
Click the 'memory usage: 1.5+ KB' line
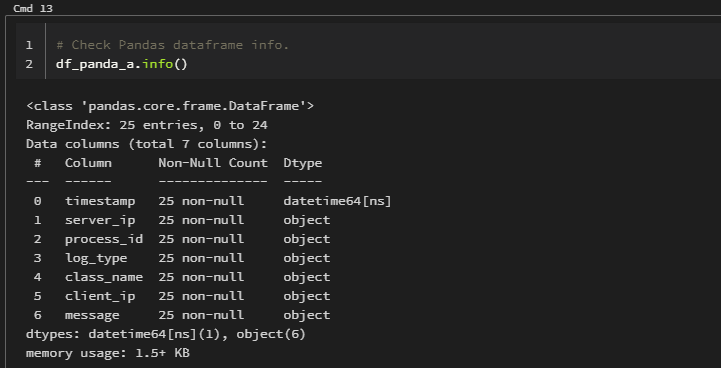coord(108,353)
